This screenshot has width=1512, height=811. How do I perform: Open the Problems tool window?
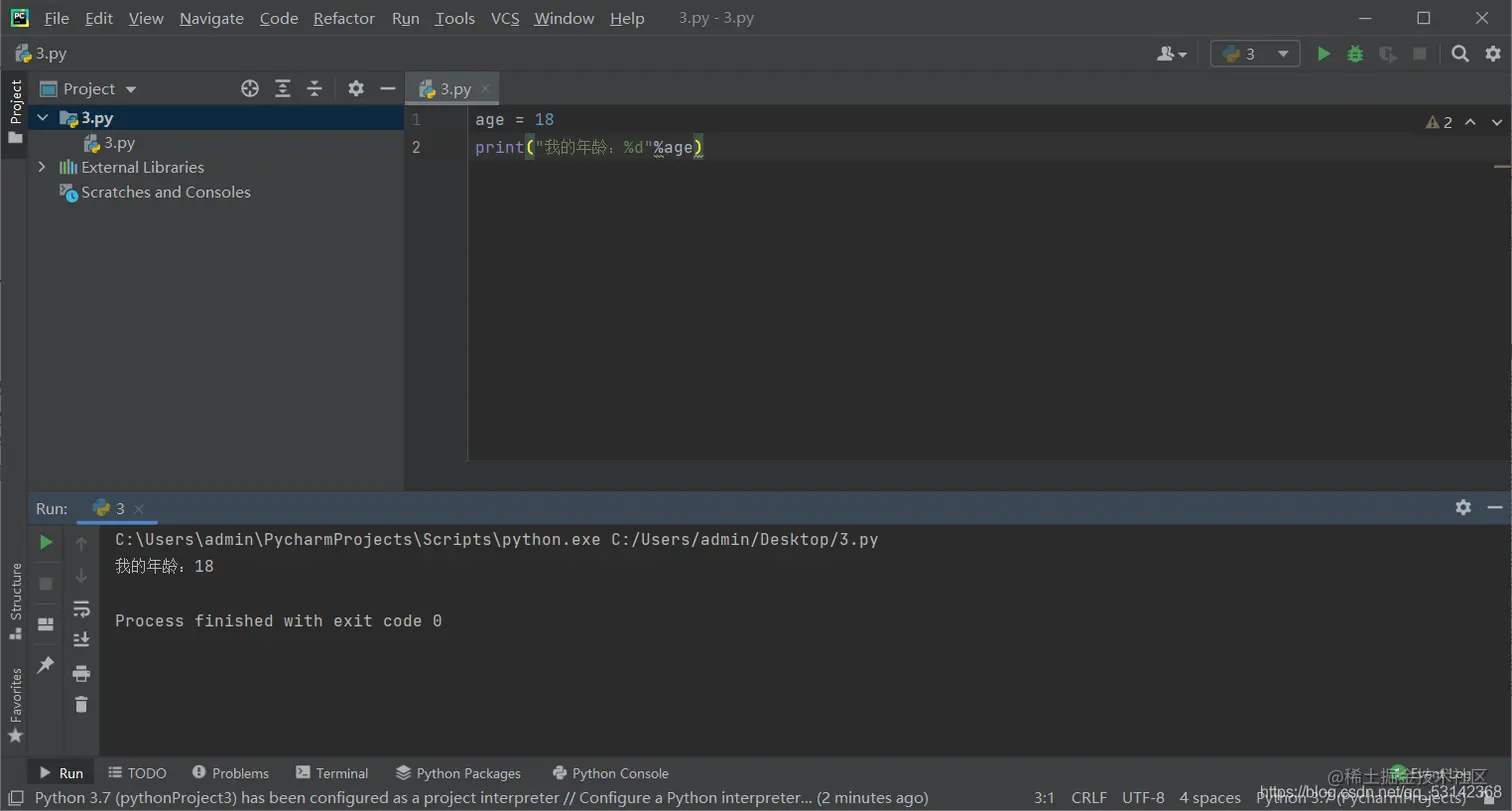(x=231, y=773)
